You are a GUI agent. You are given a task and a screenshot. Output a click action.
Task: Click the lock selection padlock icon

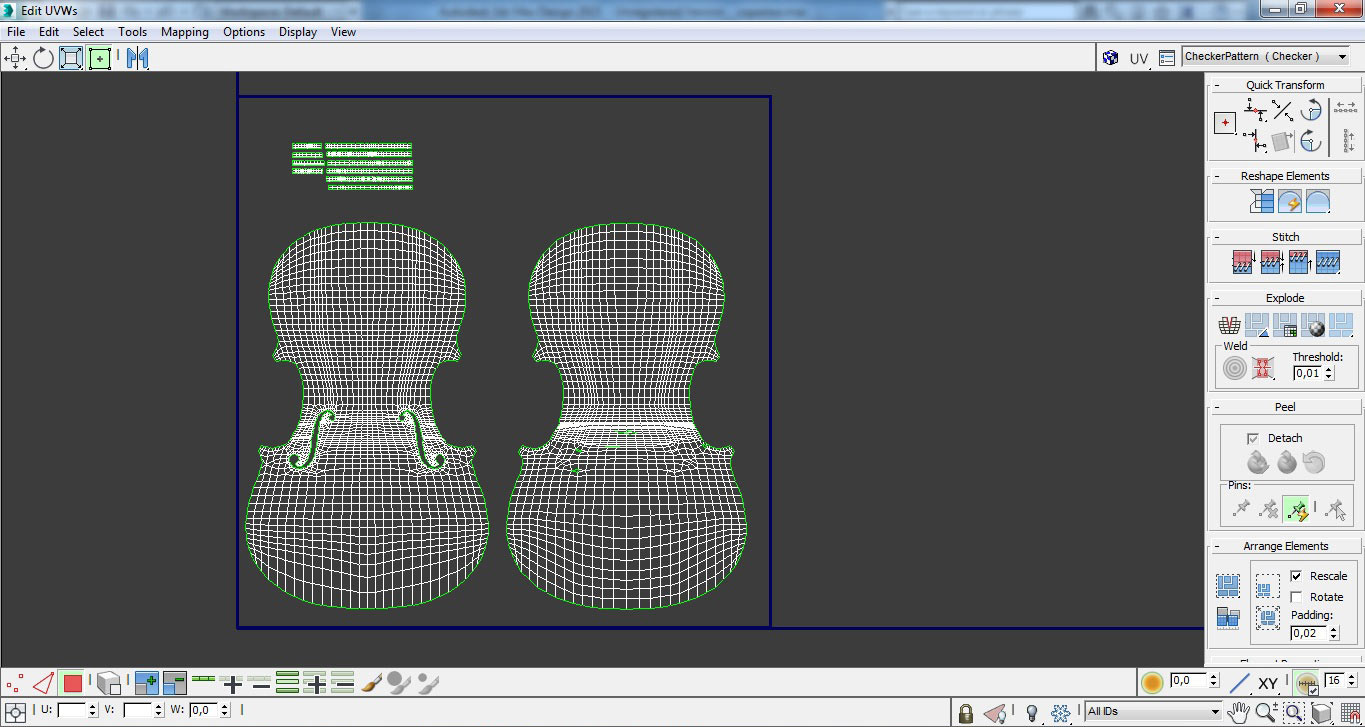coord(965,712)
